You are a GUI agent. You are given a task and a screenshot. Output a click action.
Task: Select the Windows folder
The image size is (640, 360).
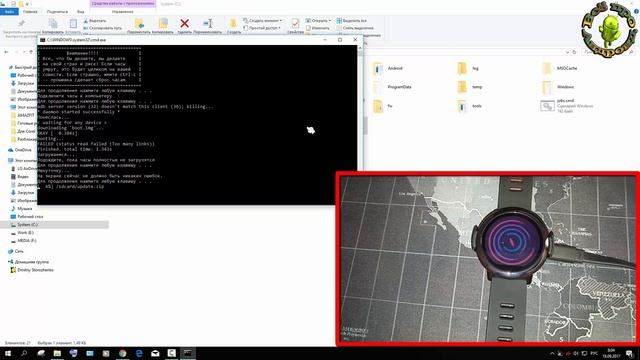coord(558,87)
